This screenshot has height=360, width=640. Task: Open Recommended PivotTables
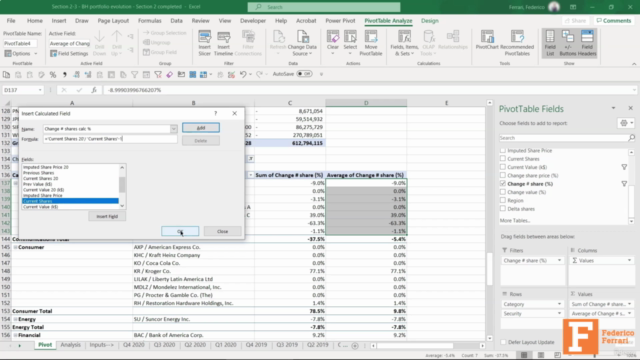pos(517,42)
